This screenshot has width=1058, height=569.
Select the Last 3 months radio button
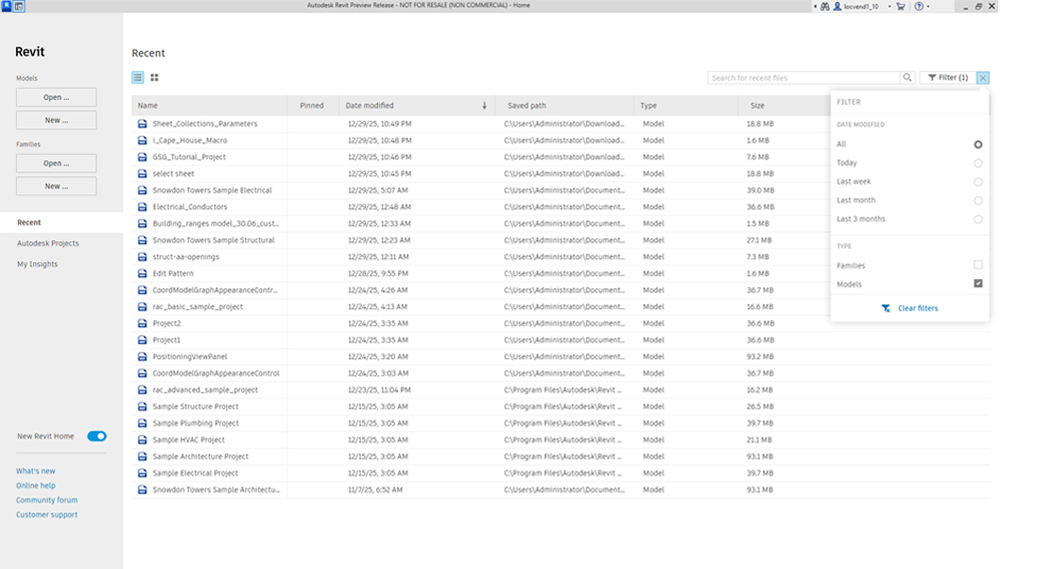pos(978,219)
